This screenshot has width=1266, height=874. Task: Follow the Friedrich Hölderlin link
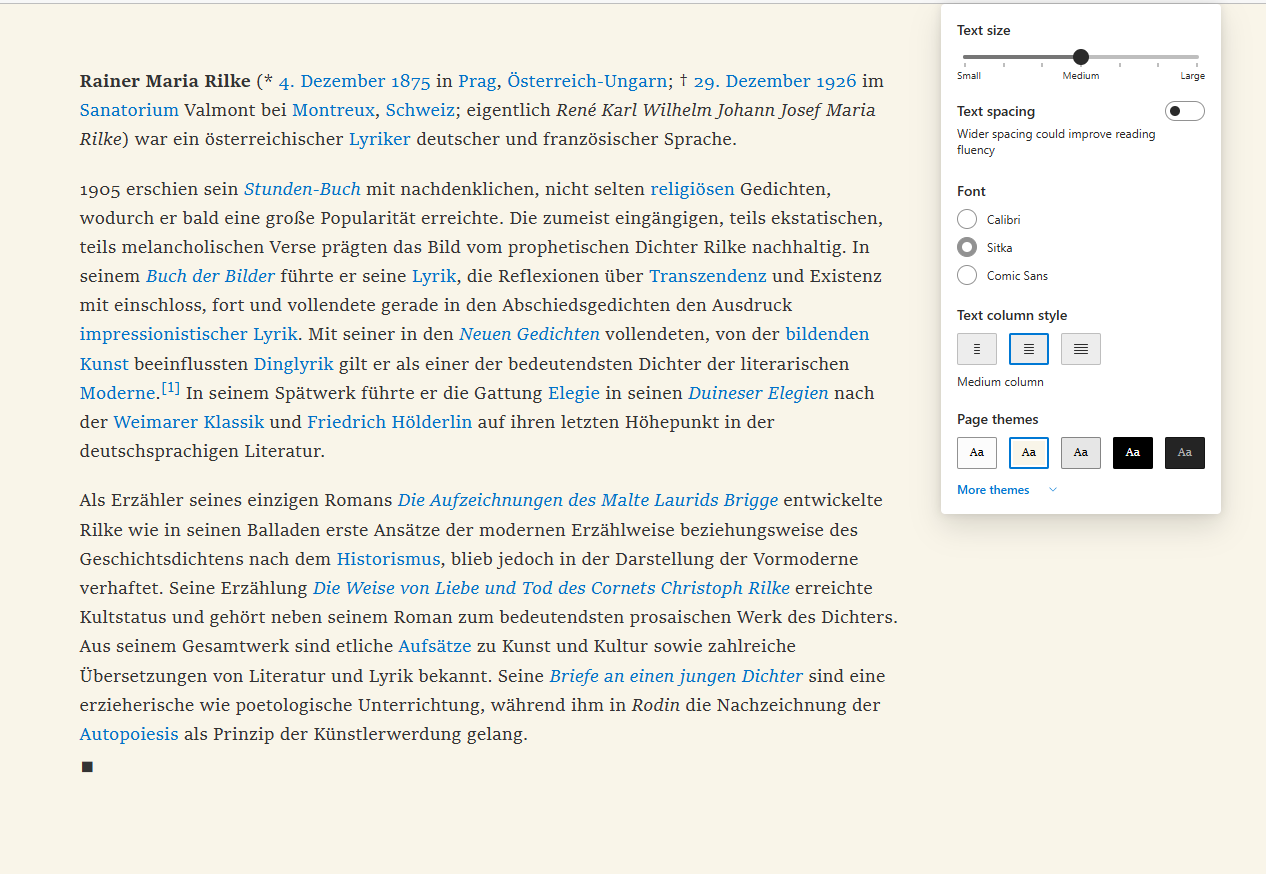pos(389,422)
